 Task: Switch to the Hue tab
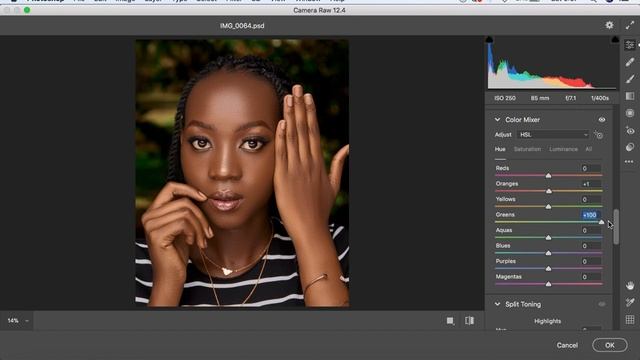500,149
